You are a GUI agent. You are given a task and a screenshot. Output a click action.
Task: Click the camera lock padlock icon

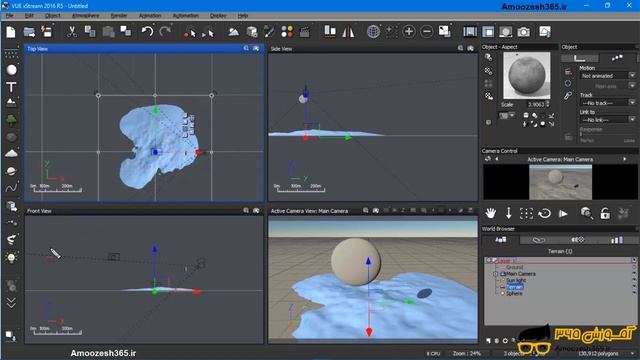[x=605, y=213]
